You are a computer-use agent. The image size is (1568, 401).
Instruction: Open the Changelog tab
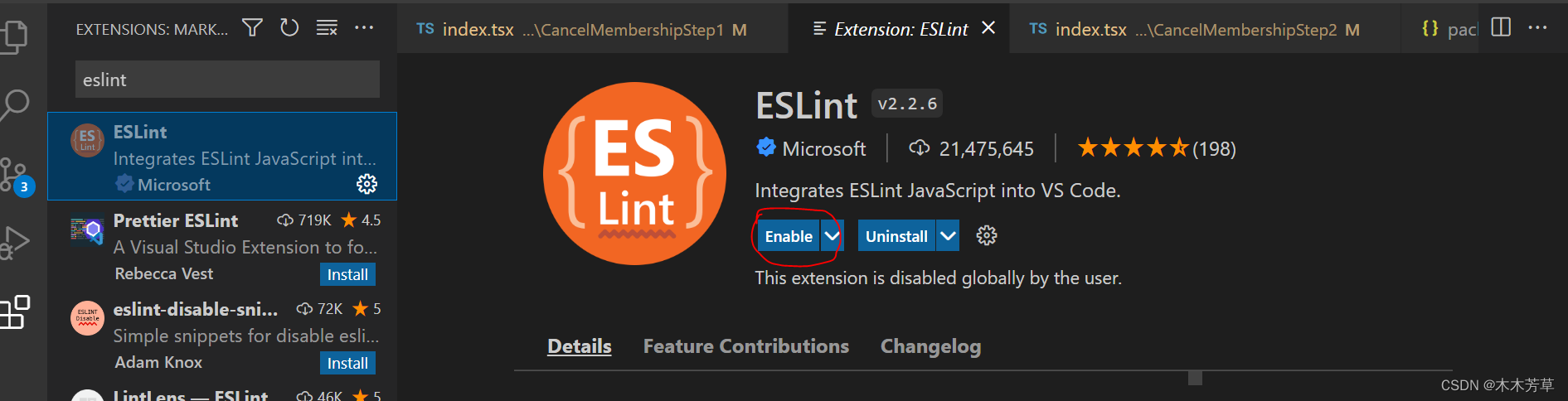coord(930,346)
